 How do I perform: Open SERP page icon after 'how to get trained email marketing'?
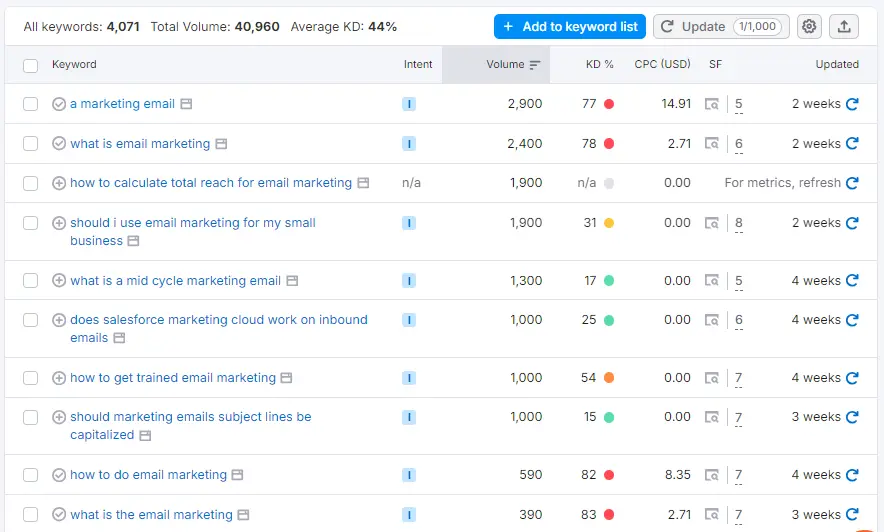tap(286, 378)
